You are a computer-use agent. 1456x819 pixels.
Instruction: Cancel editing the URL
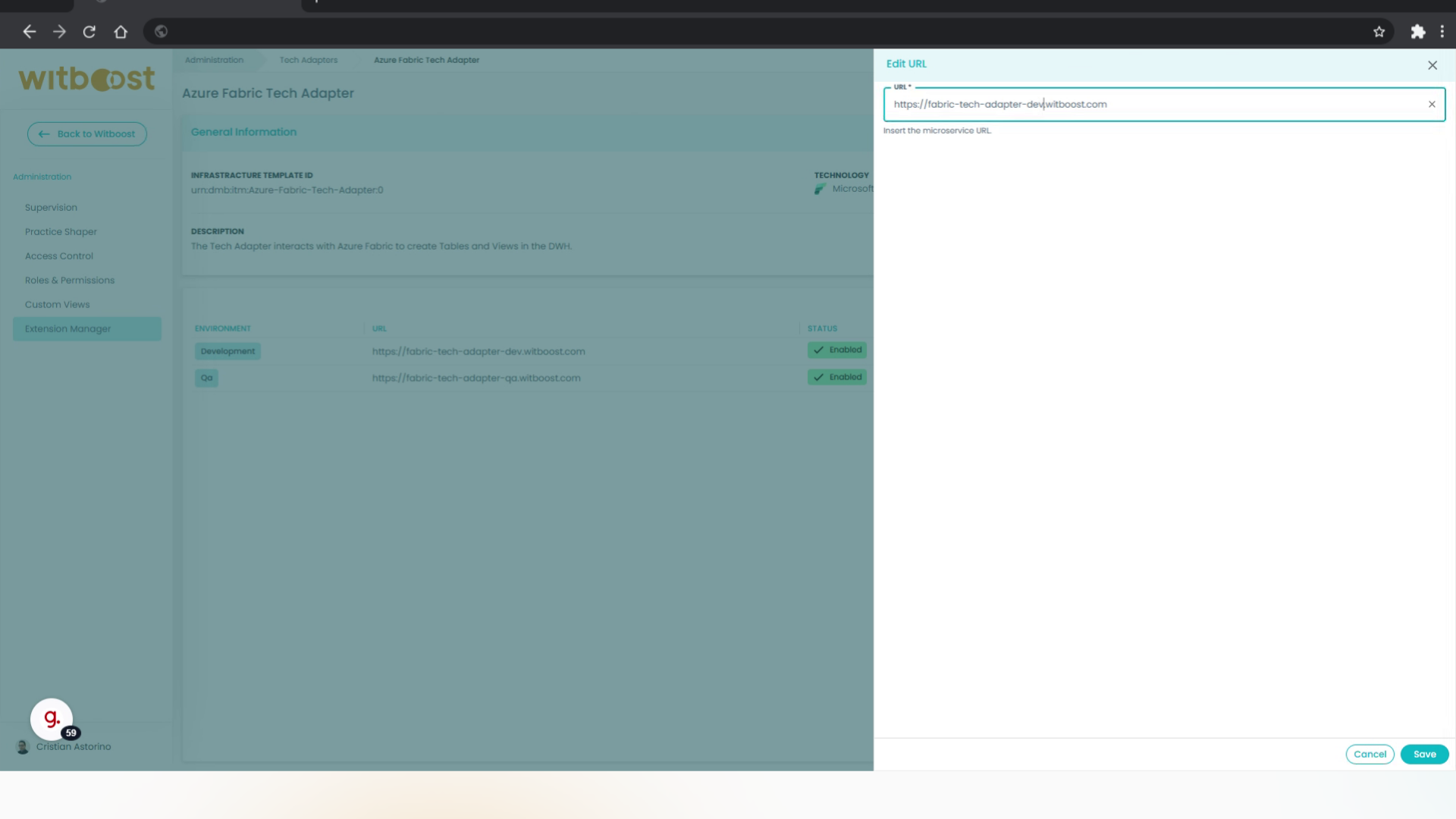[1370, 754]
